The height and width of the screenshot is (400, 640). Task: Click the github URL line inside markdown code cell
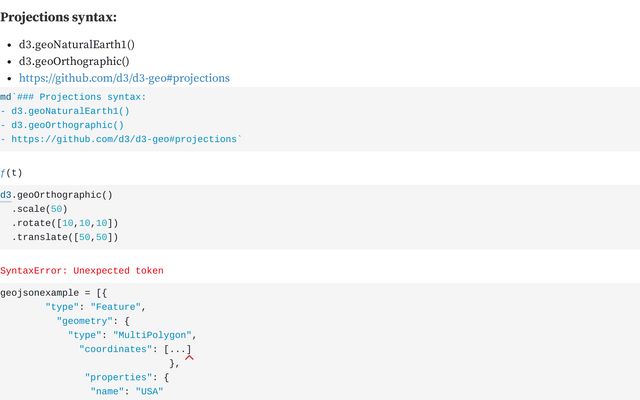pos(121,139)
